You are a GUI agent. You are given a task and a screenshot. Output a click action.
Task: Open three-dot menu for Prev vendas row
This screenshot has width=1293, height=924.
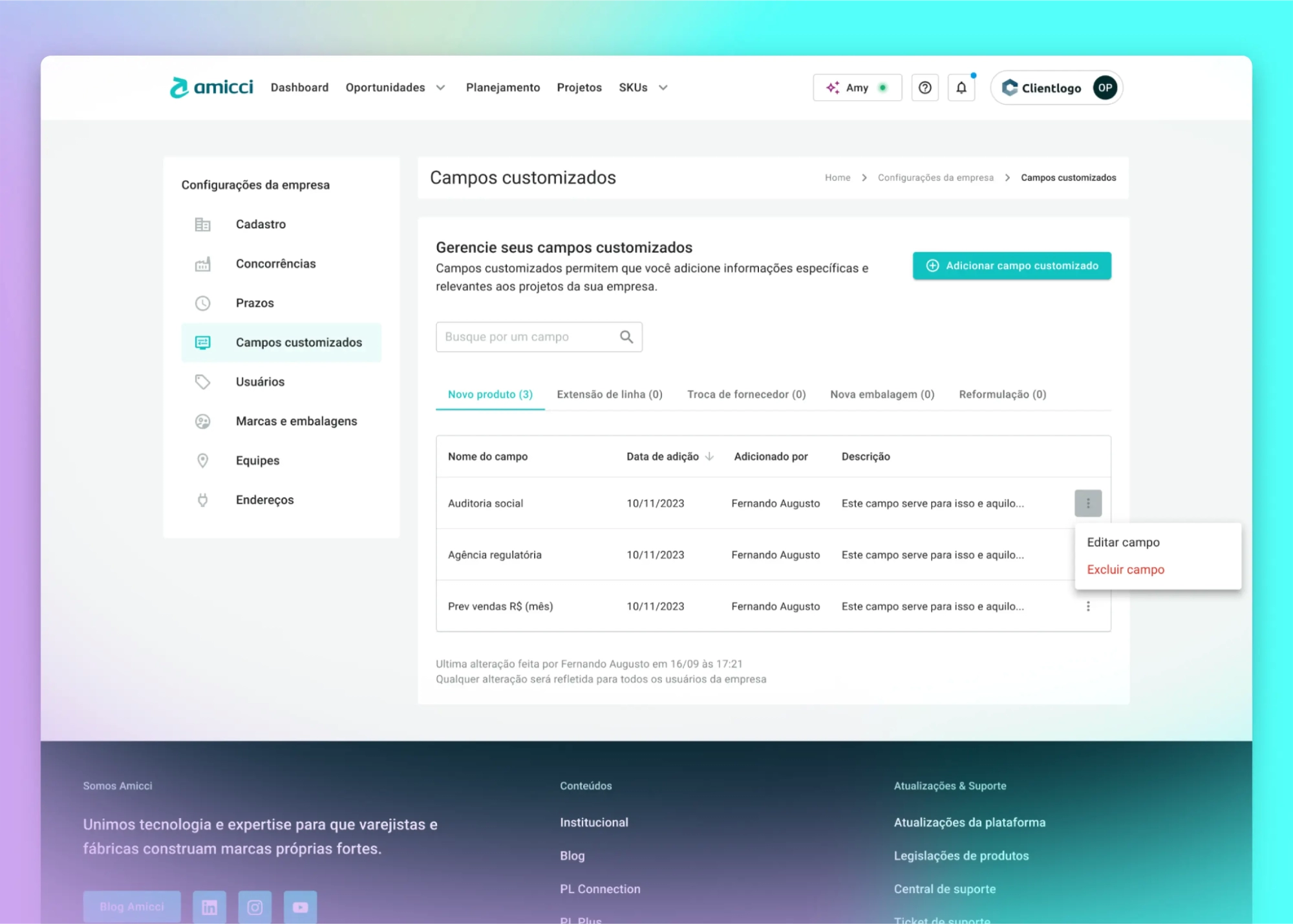click(1088, 607)
